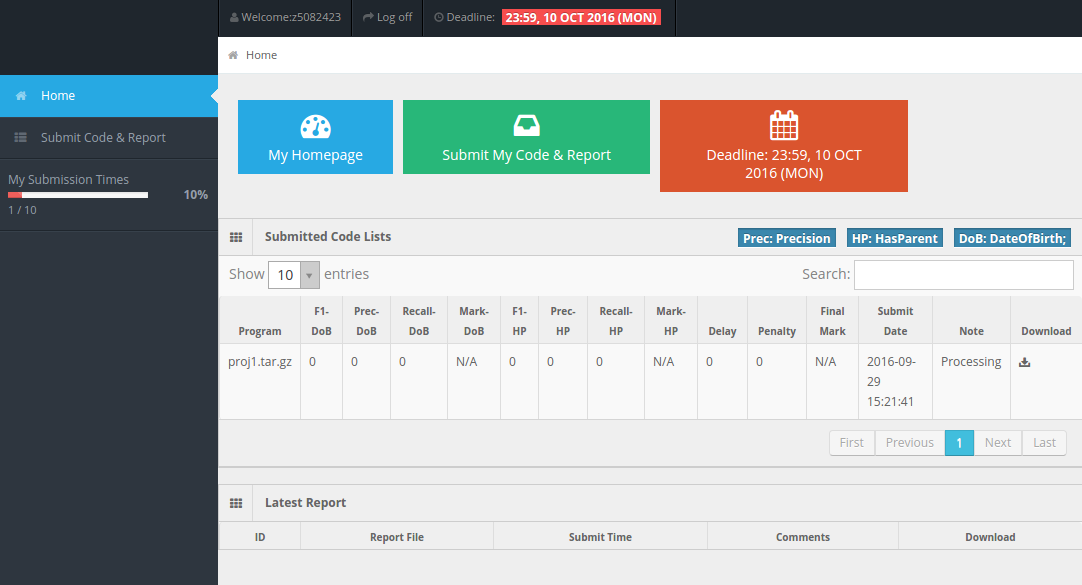Screen dimensions: 1082x585
Task: Click the home icon in the breadcrumb
Action: 233,55
